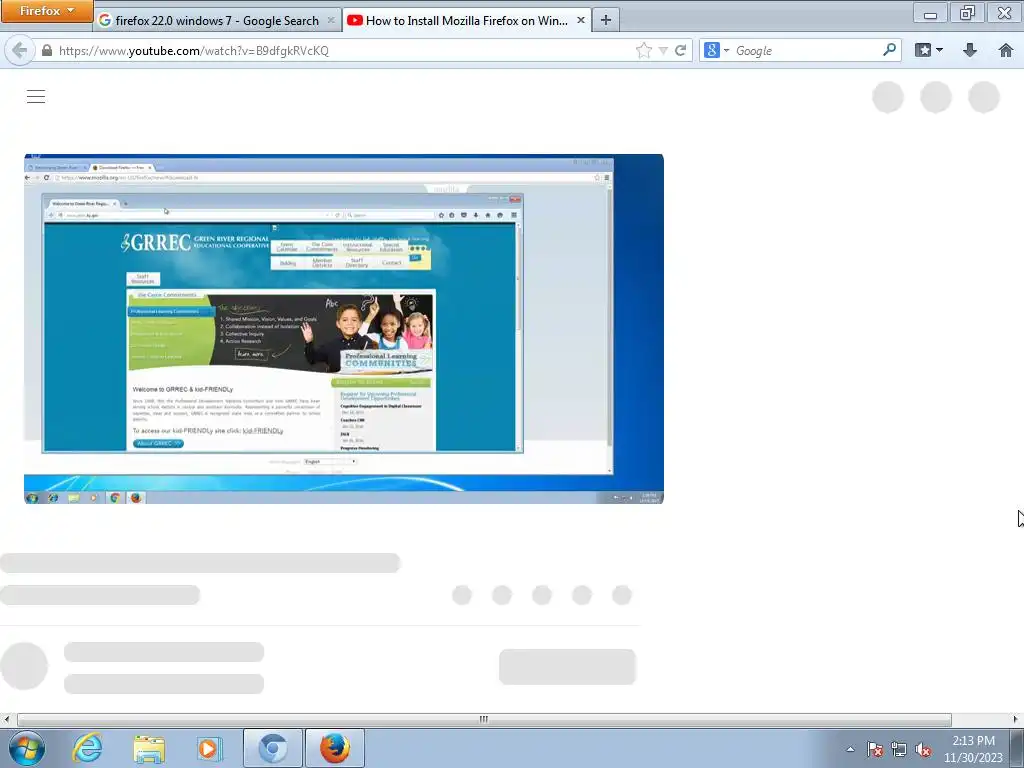Click the muted volume tray icon
1024x768 pixels.
click(923, 749)
